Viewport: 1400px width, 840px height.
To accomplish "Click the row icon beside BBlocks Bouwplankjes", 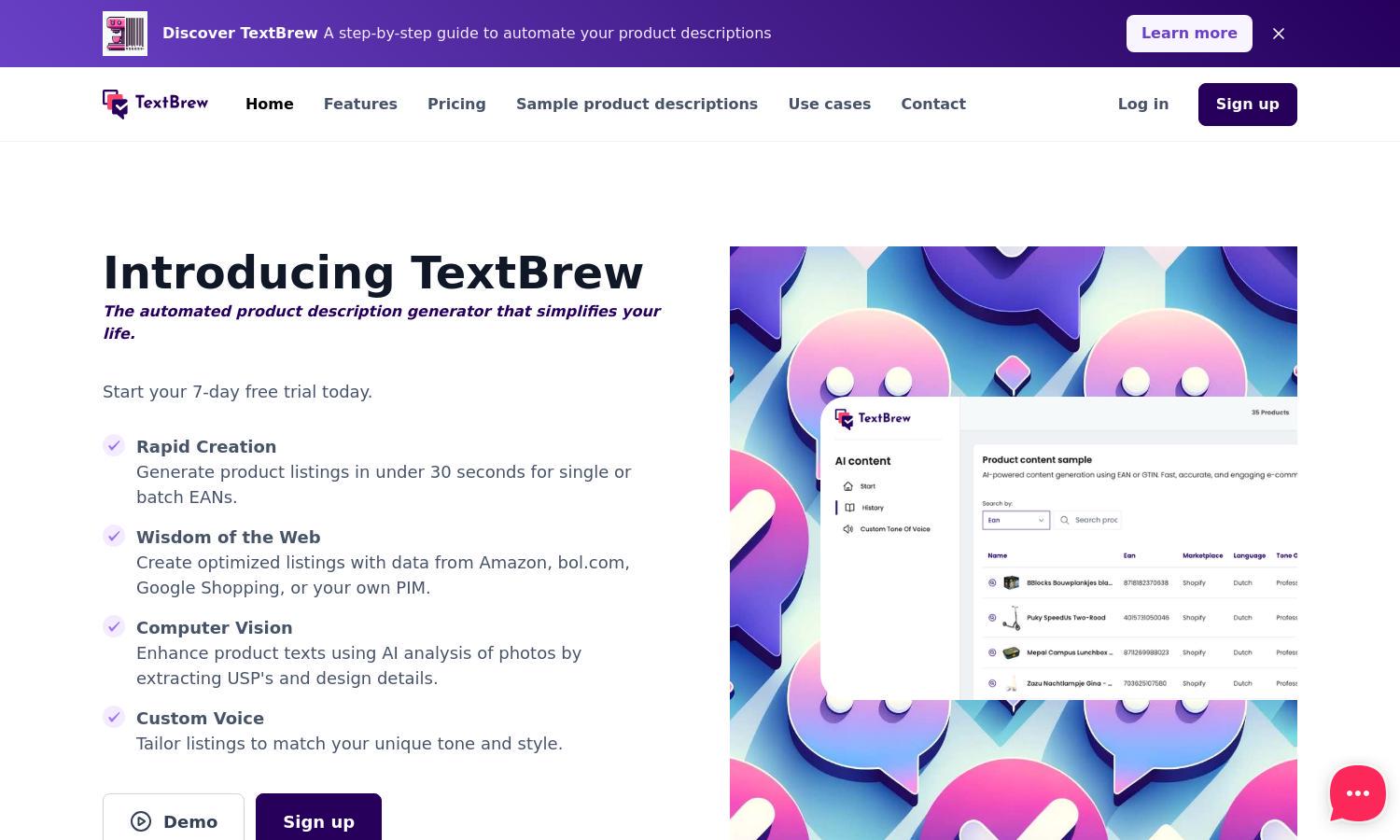I will tap(992, 582).
